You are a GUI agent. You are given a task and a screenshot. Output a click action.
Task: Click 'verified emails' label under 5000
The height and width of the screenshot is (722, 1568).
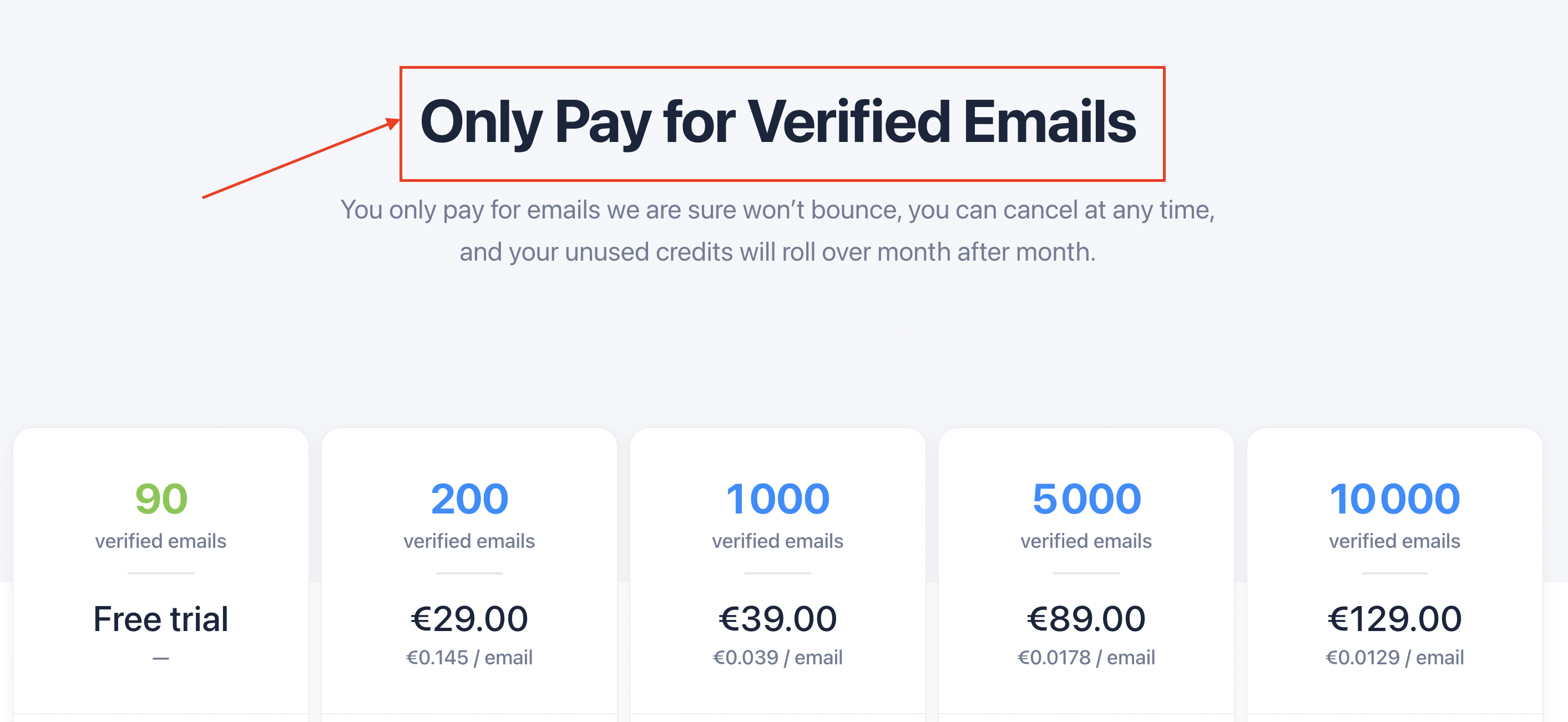coord(1086,541)
